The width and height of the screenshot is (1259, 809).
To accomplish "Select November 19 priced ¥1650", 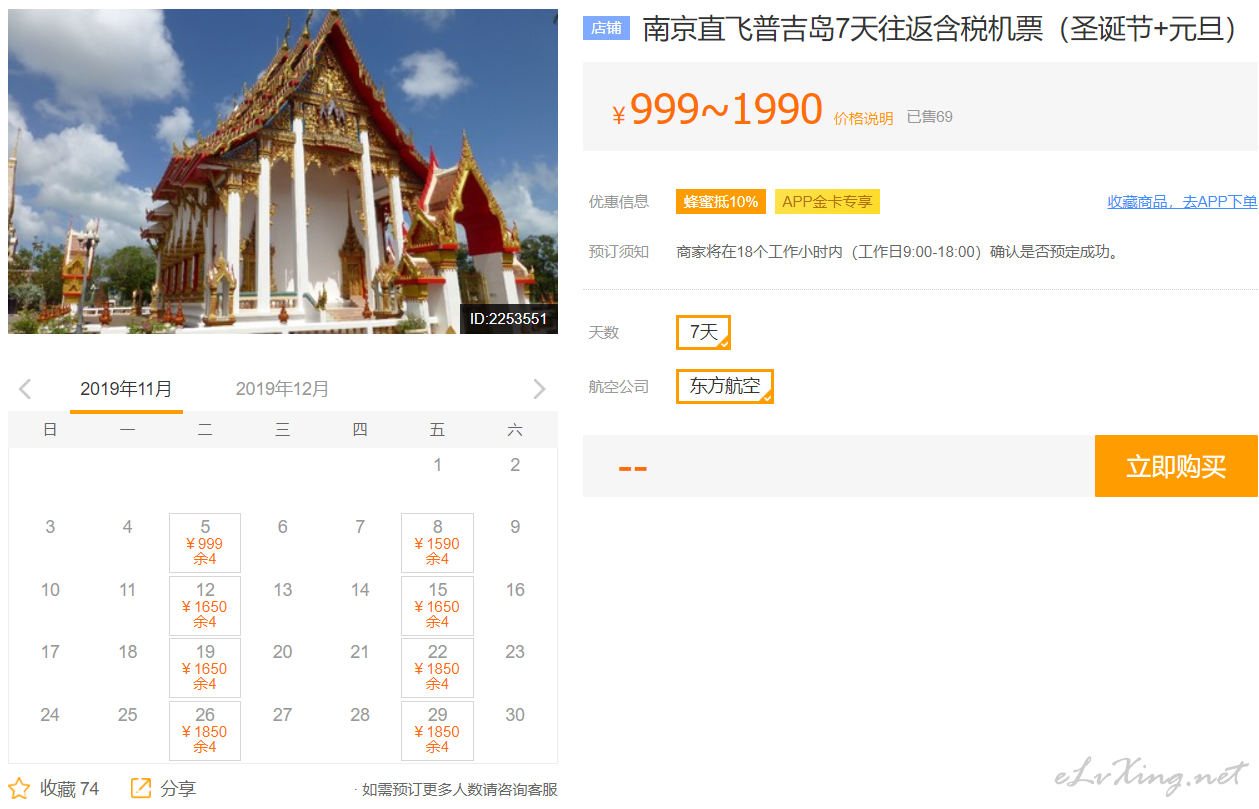I will (205, 668).
